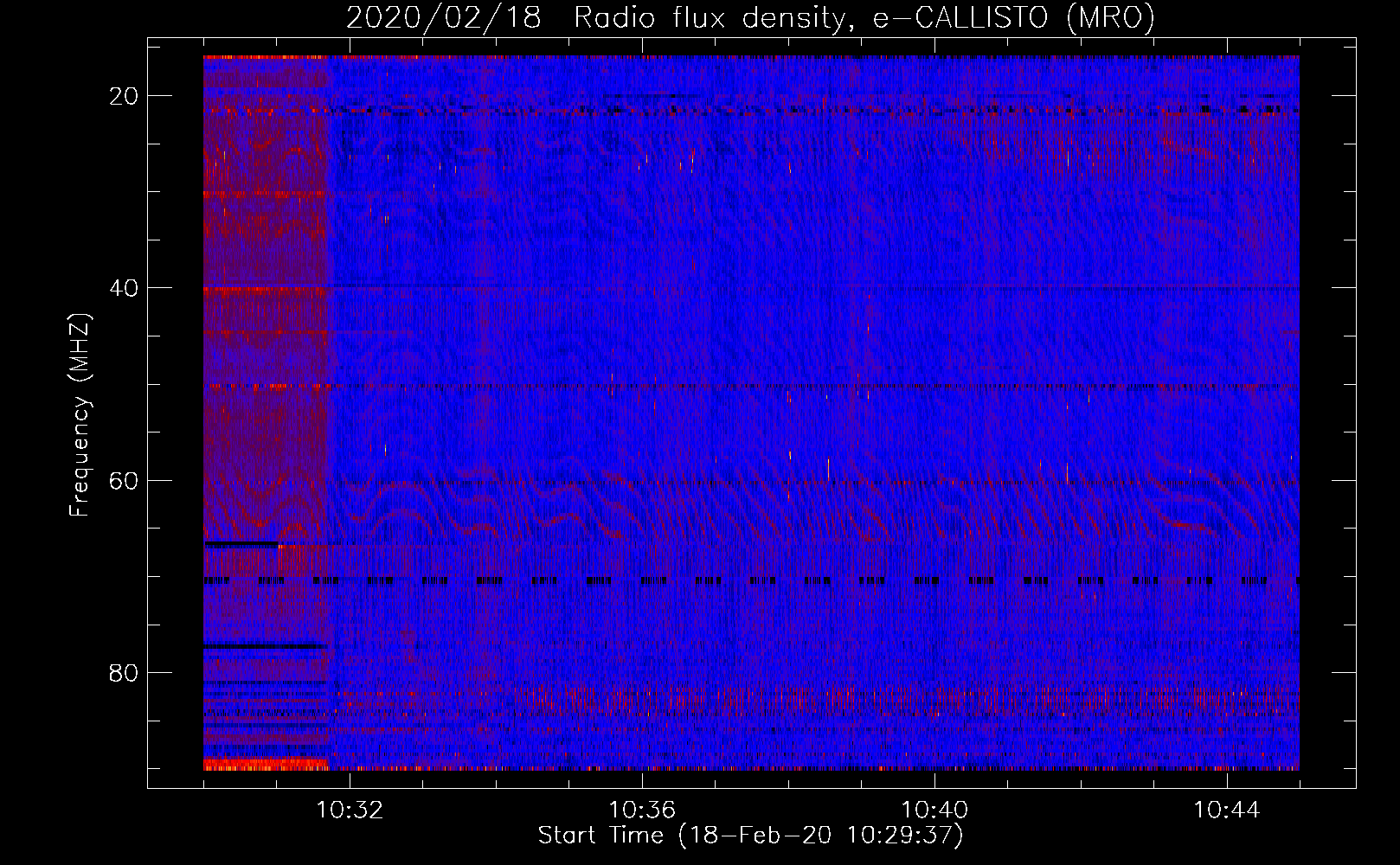Click the 20 MHz frequency tick label

point(124,96)
